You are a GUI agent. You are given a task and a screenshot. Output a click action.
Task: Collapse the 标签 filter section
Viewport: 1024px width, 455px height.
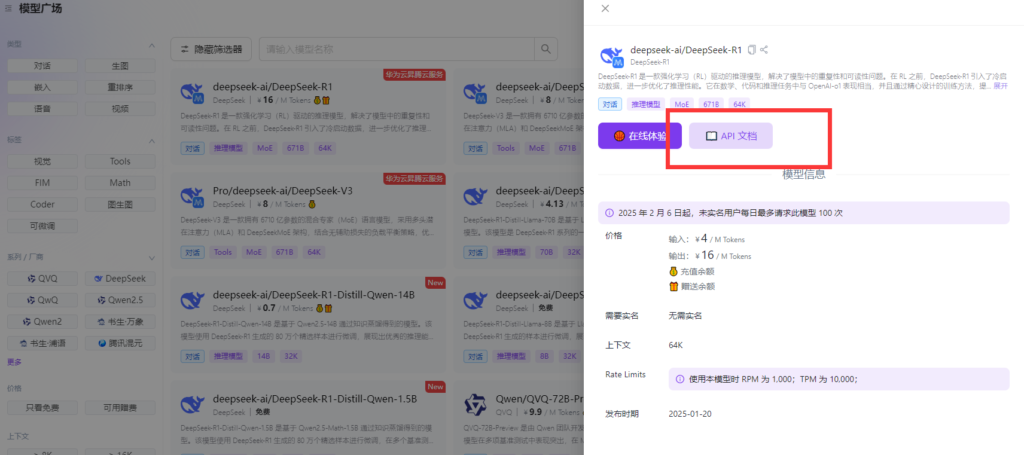pos(152,141)
